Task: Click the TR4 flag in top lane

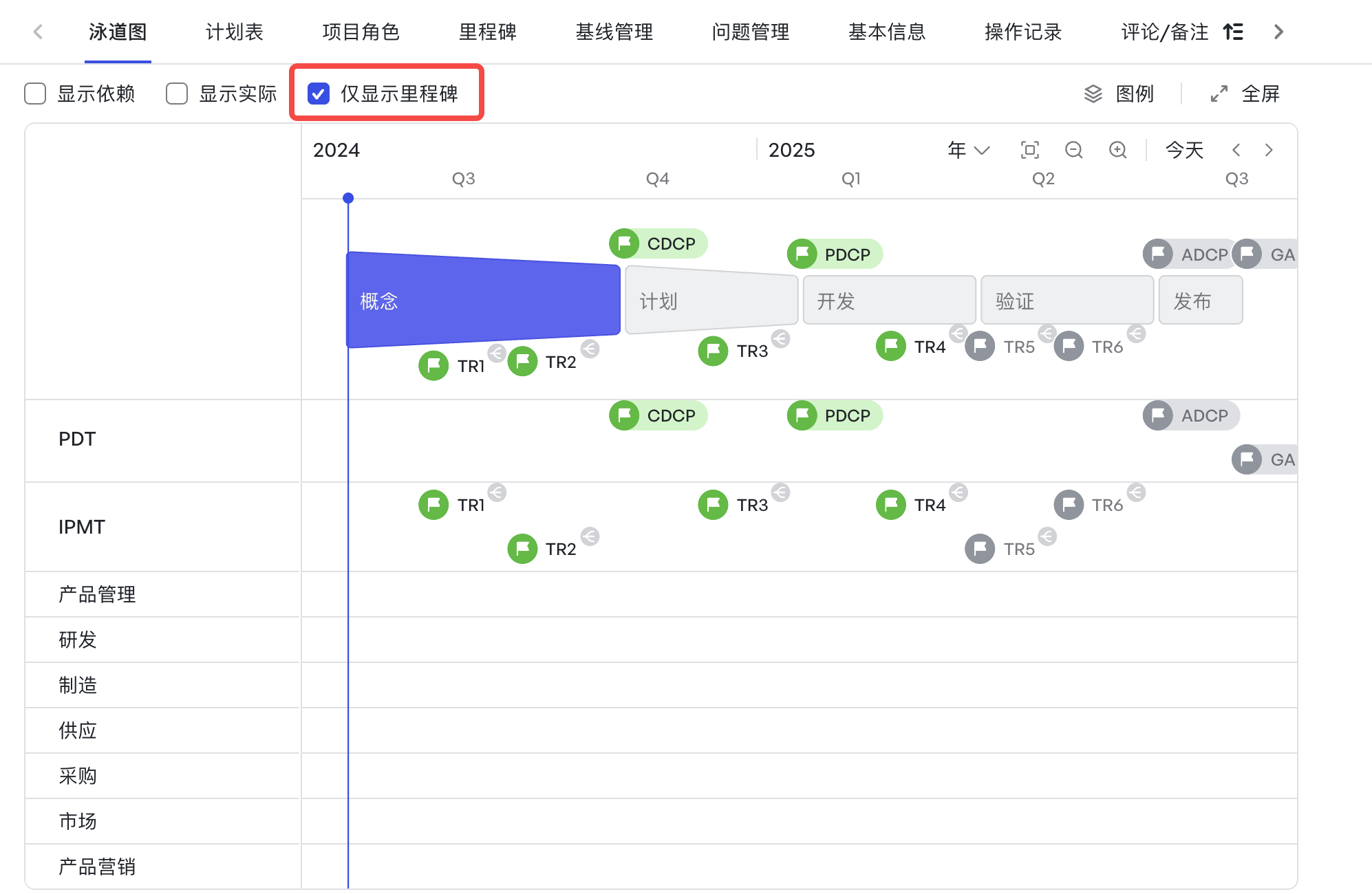Action: [x=891, y=346]
